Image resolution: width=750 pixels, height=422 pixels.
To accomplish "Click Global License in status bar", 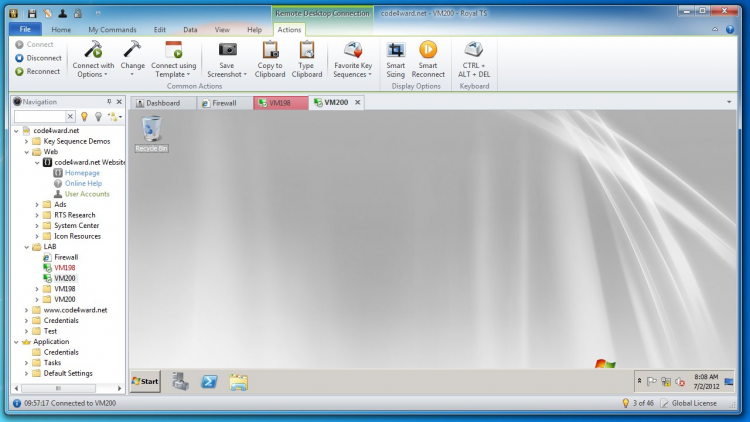I will (x=694, y=403).
